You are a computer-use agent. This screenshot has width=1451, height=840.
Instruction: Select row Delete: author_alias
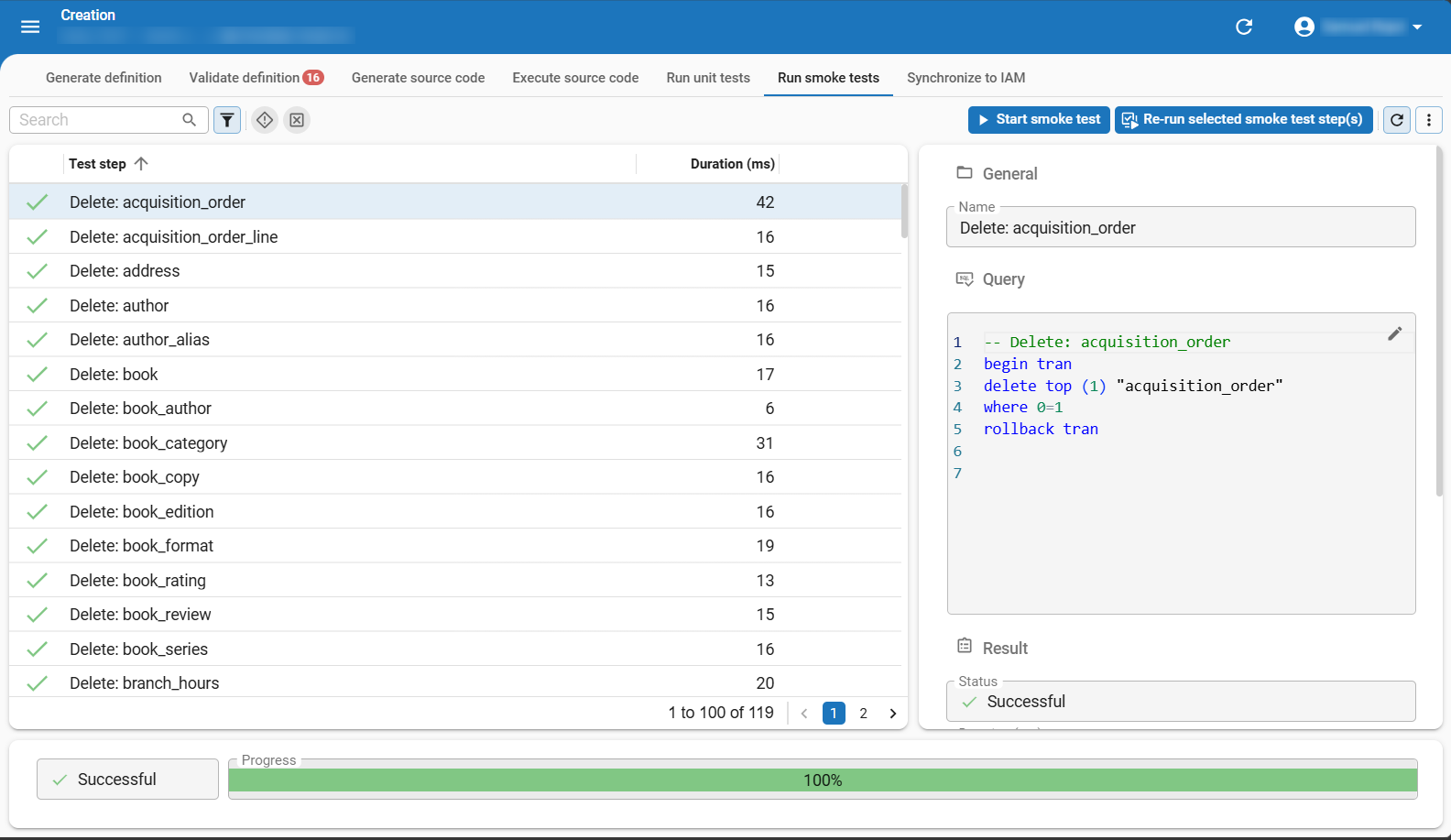click(x=455, y=340)
